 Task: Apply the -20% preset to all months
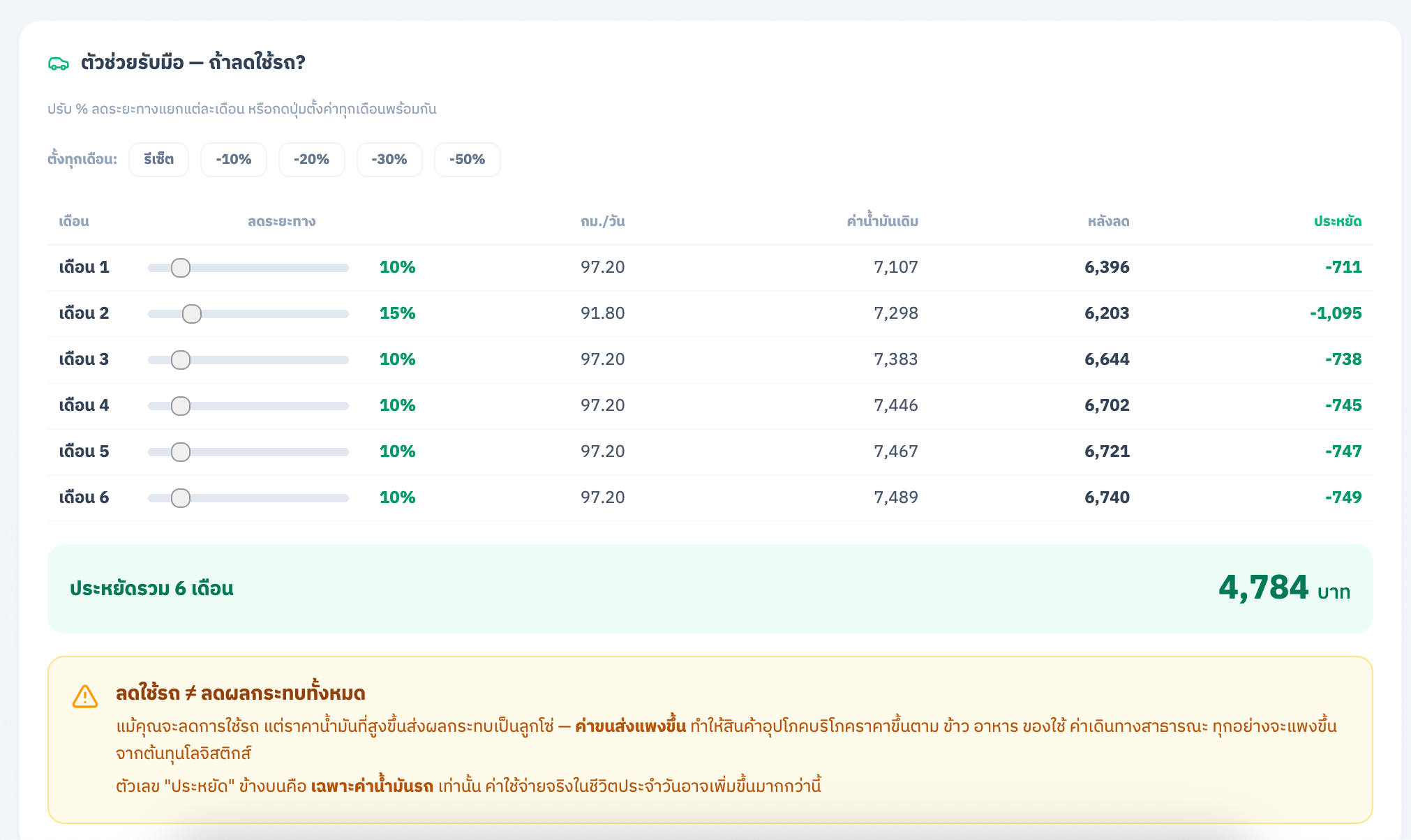coord(311,160)
